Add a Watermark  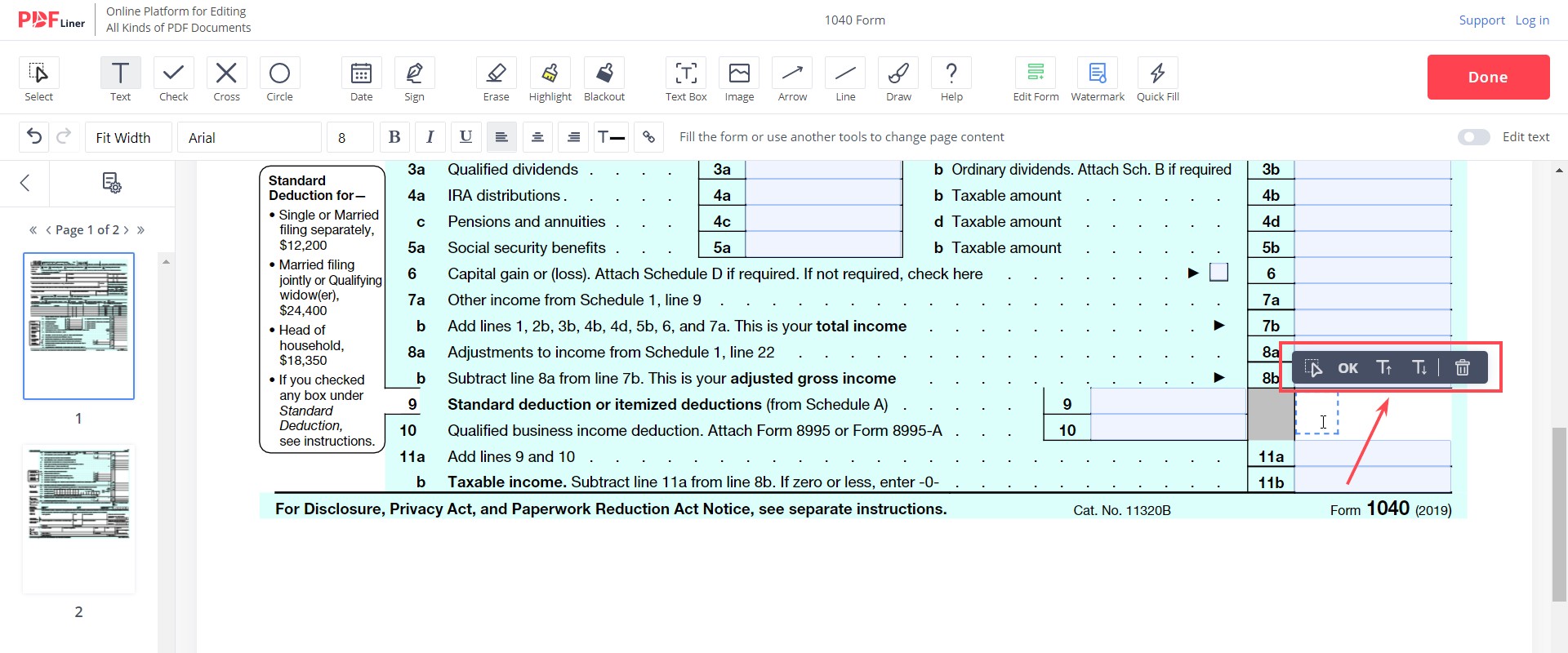1098,79
